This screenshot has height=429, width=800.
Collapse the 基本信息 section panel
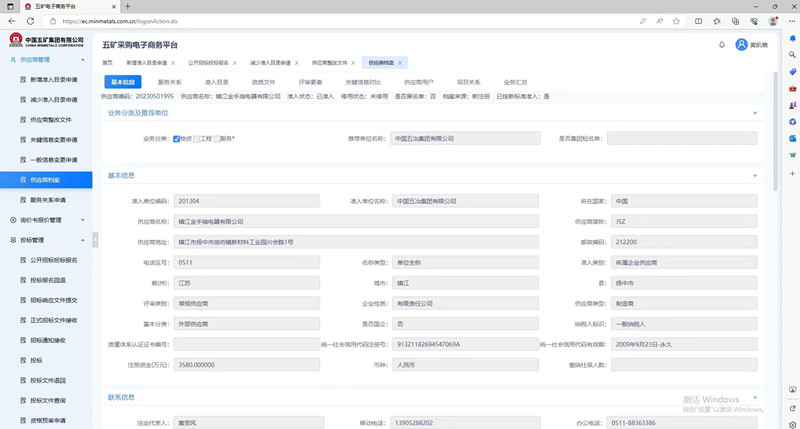point(754,176)
